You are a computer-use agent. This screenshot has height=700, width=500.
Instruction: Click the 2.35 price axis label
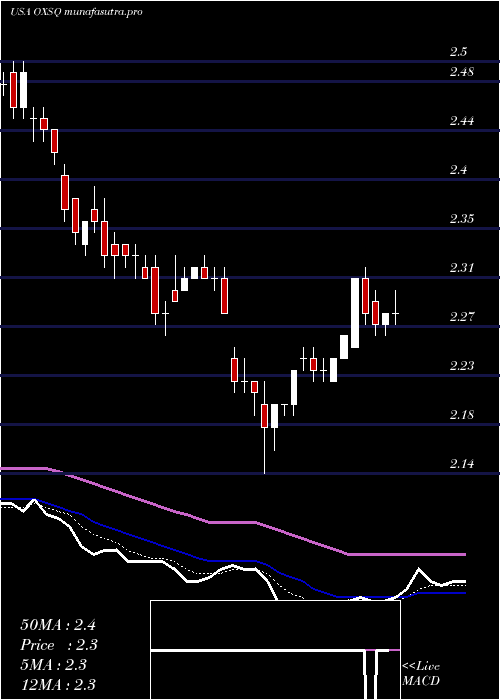462,219
